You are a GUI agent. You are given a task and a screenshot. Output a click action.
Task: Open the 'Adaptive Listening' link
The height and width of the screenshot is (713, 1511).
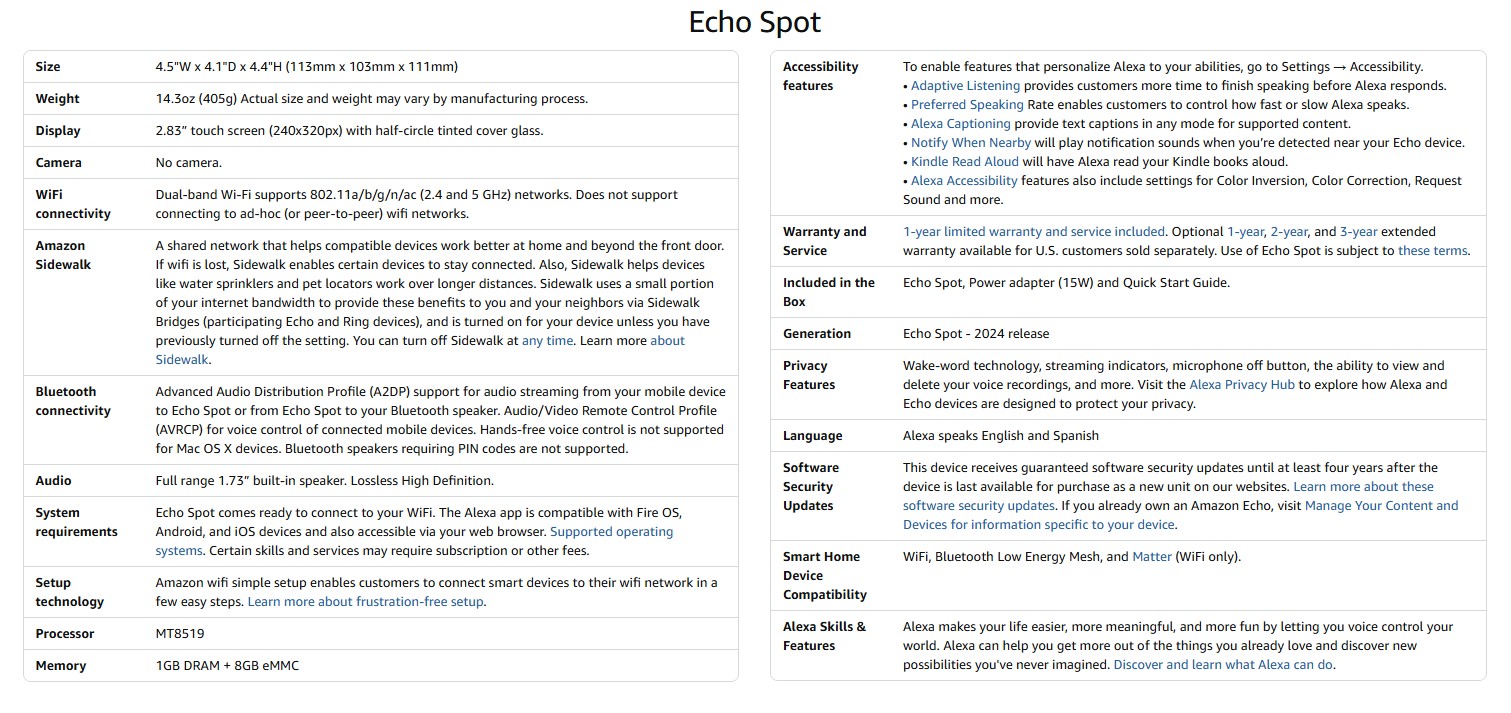click(965, 85)
